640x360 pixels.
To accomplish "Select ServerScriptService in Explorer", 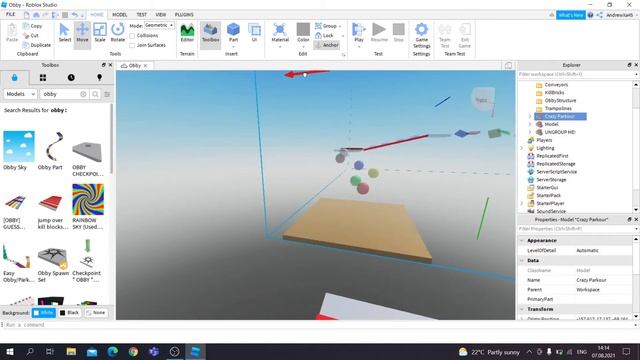I will point(552,172).
